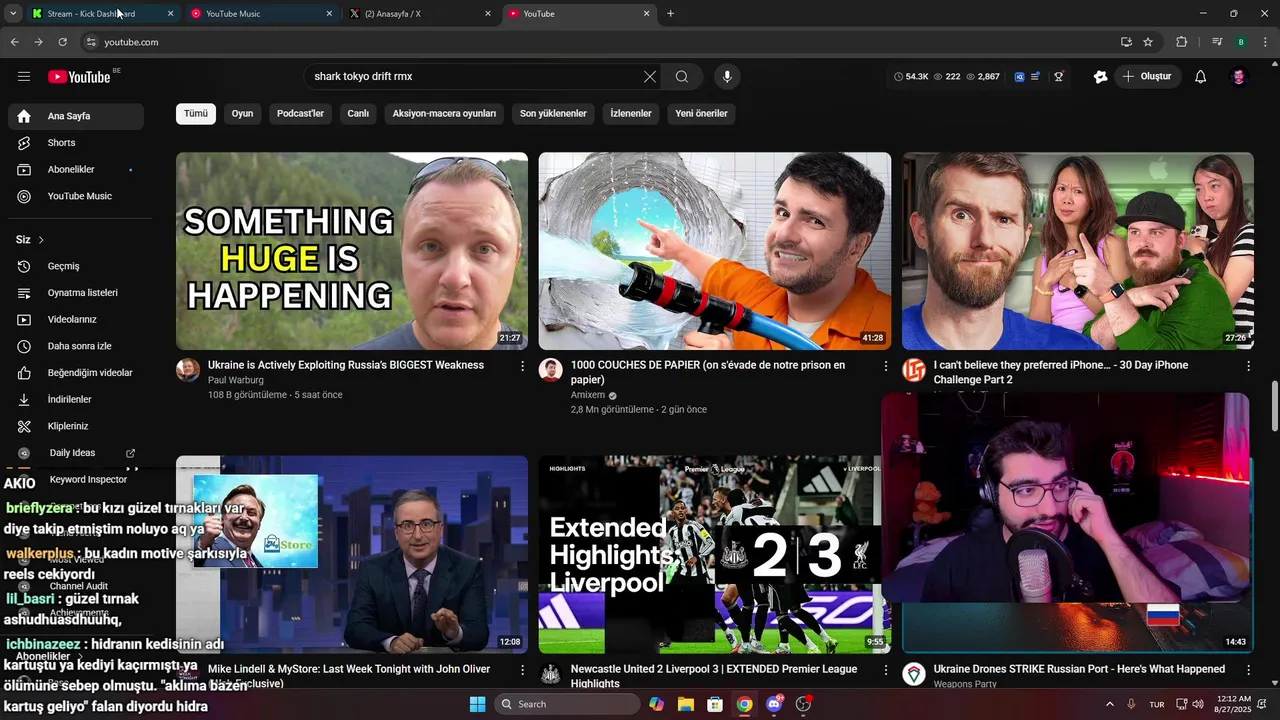
Task: Open the Linus Tech Tips channel avatar
Action: 914,370
